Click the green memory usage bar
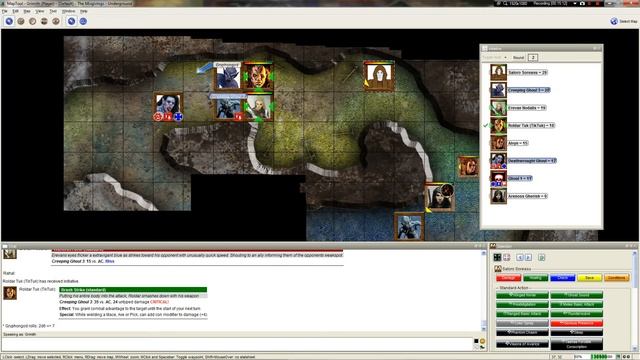The width and height of the screenshot is (640, 360). click(x=603, y=357)
